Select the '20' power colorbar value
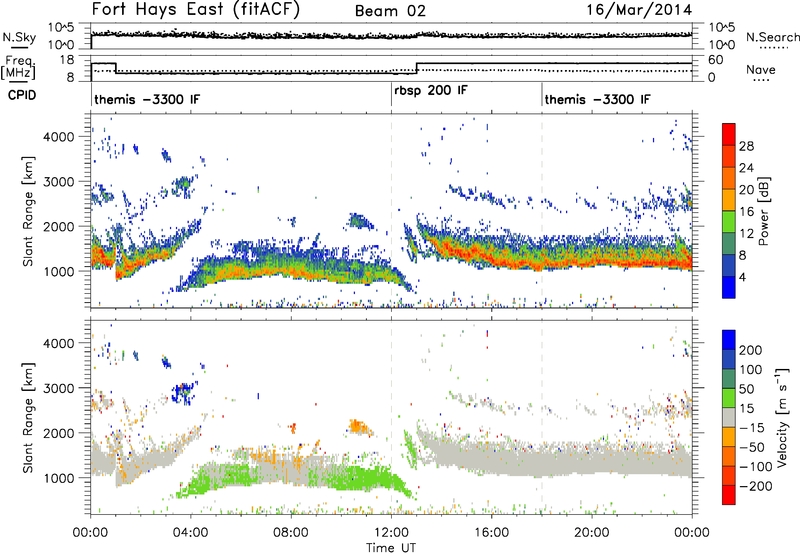 click(746, 190)
